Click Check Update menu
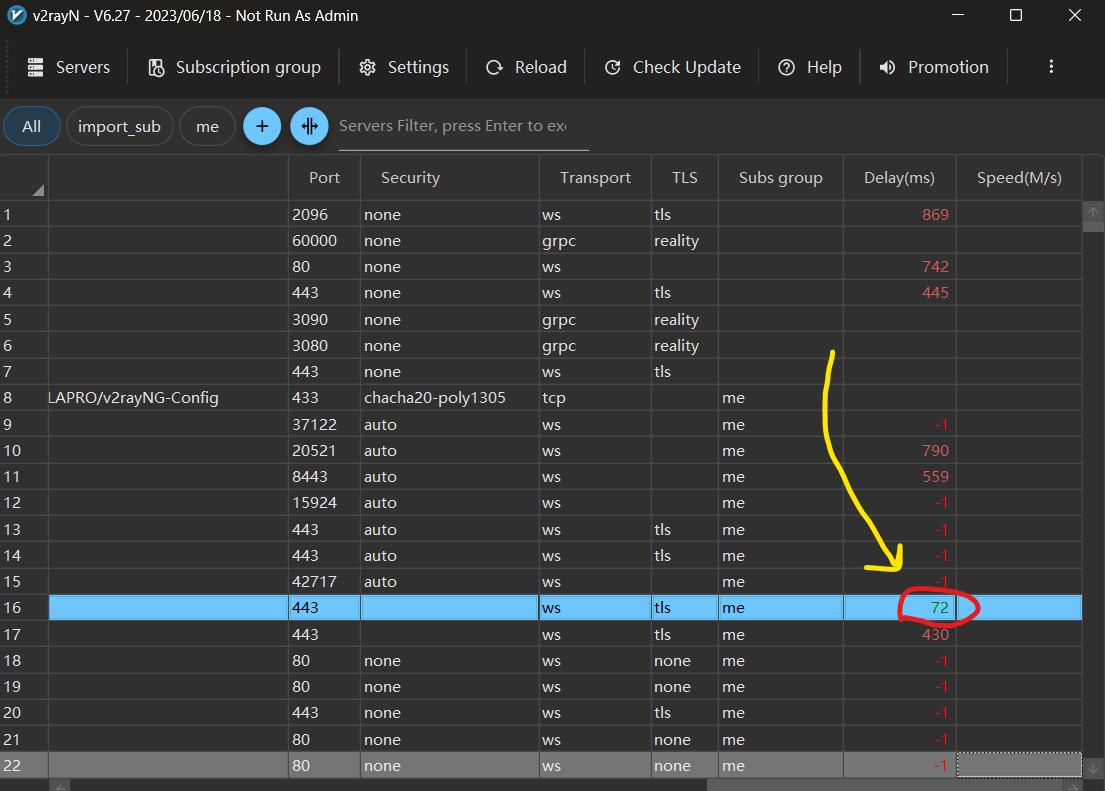The image size is (1105, 791). (672, 67)
